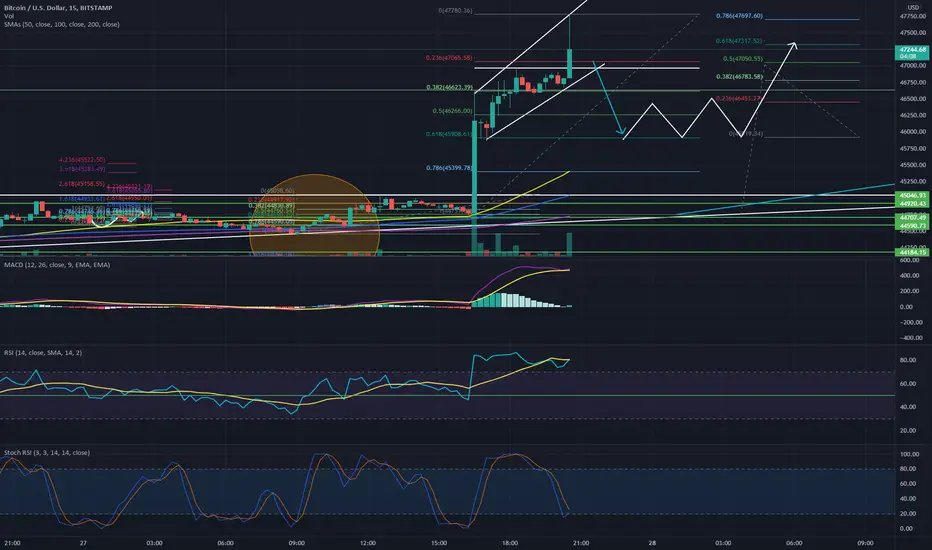Select Fib label 0(47780.36) at chart top
Image resolution: width=932 pixels, height=550 pixels.
[x=455, y=11]
